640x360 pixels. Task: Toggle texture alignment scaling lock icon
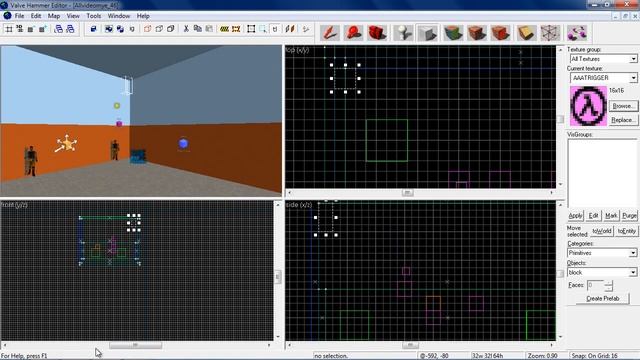tap(290, 29)
